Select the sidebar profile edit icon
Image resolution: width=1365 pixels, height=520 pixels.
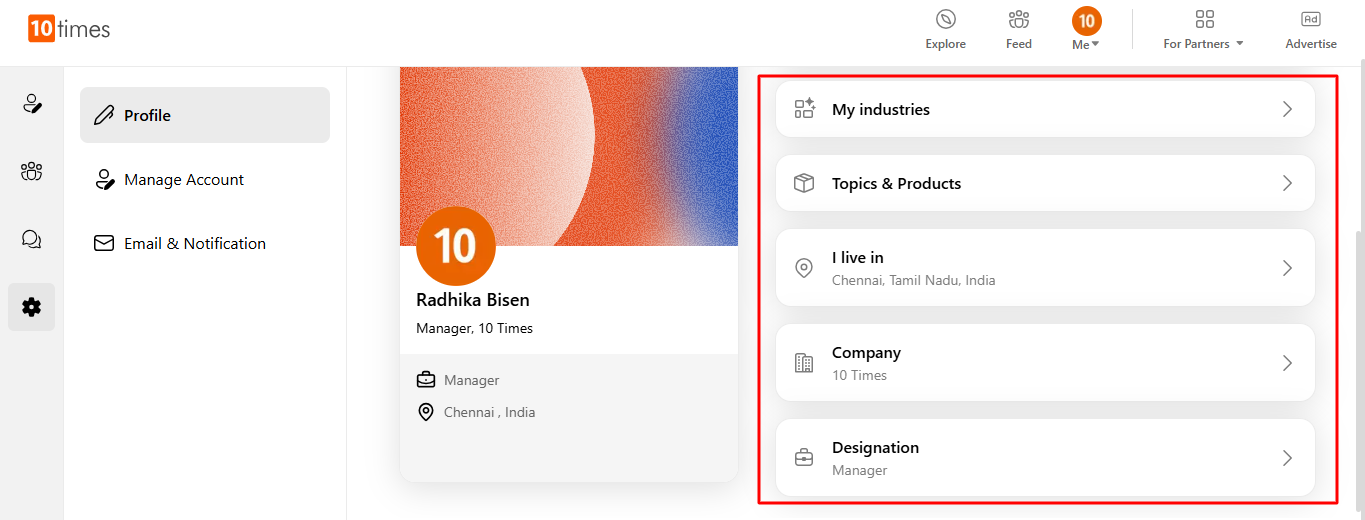coord(31,103)
